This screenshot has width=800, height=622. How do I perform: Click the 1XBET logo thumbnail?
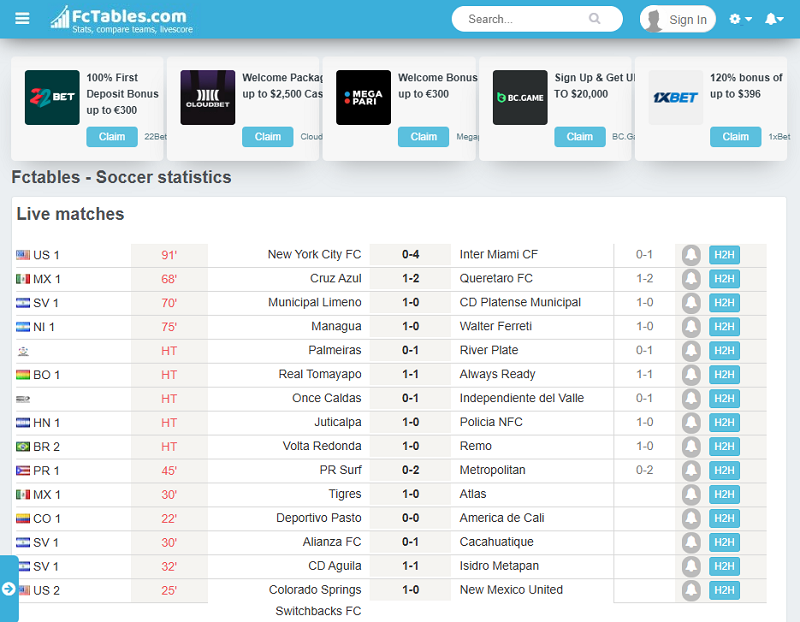point(676,97)
